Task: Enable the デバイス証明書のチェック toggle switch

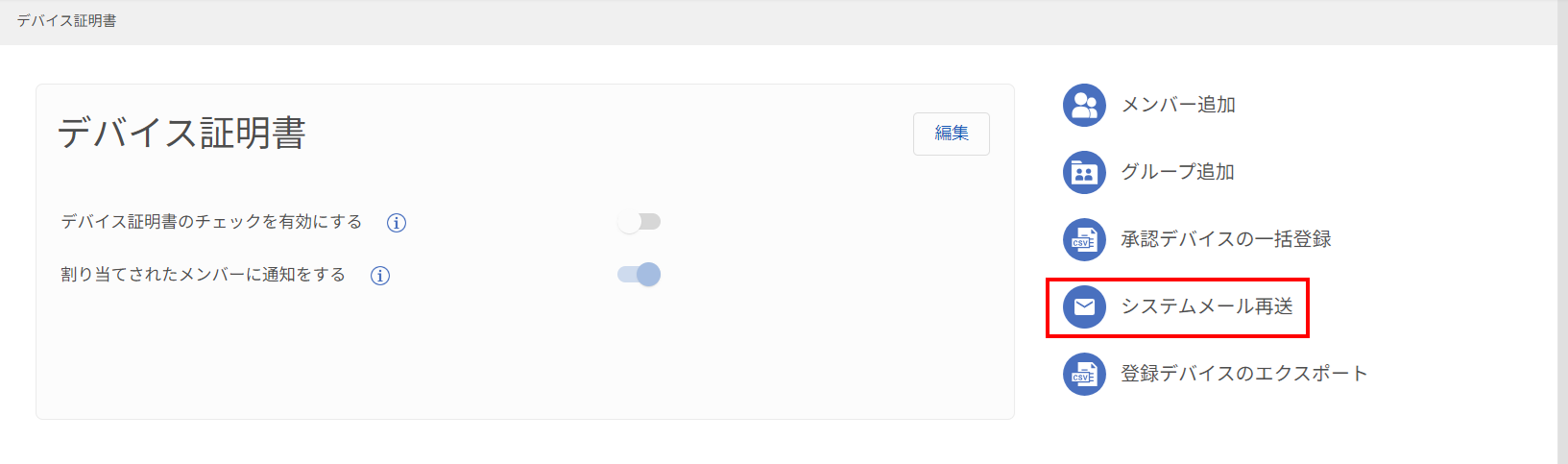Action: 639,222
